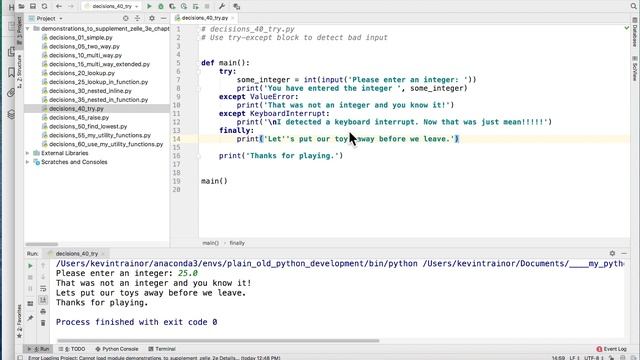This screenshot has width=640, height=360.
Task: Click the Pause output icon in Run panel
Action: pos(30,289)
